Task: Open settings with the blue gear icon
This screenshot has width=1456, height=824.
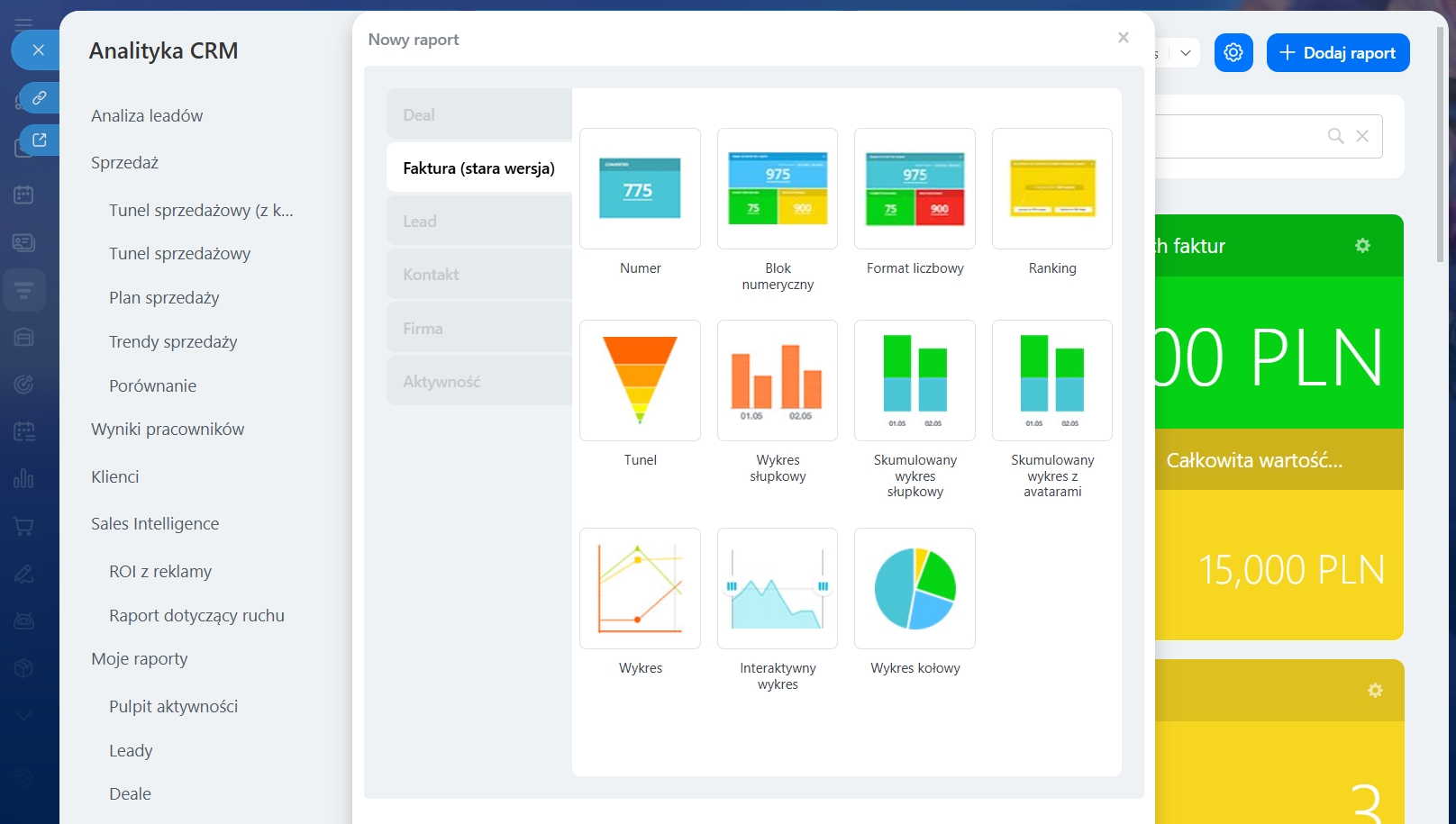Action: 1233,53
